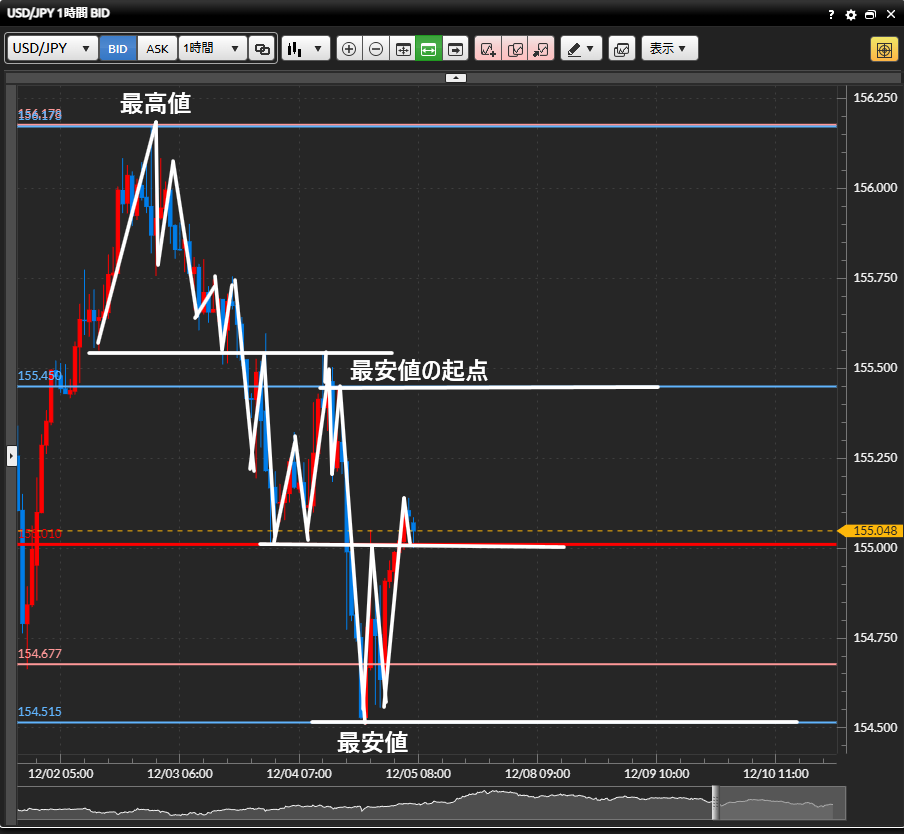
Task: Open the 表示 display menu
Action: (x=669, y=48)
